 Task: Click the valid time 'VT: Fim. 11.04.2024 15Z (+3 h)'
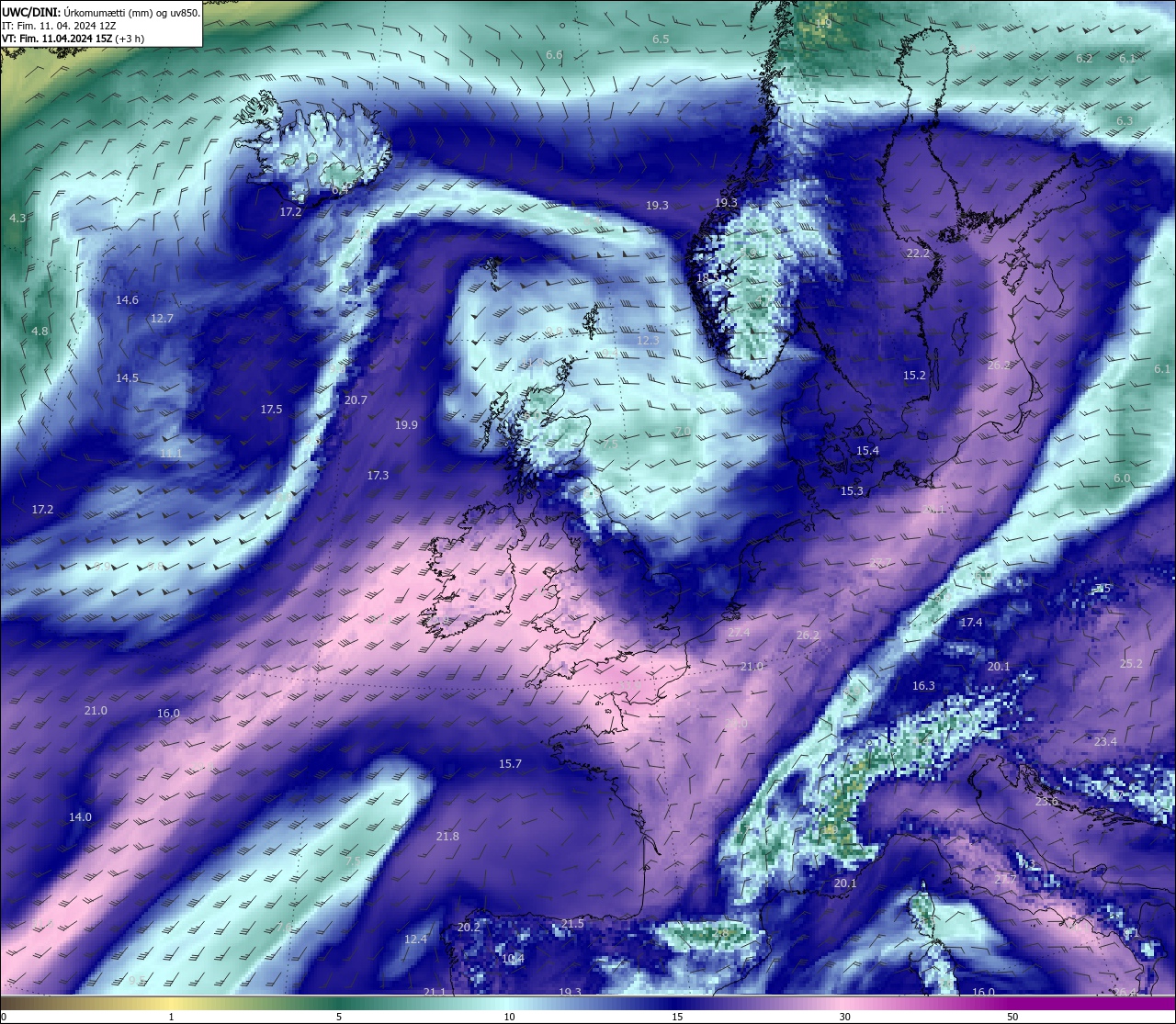pyautogui.click(x=73, y=39)
